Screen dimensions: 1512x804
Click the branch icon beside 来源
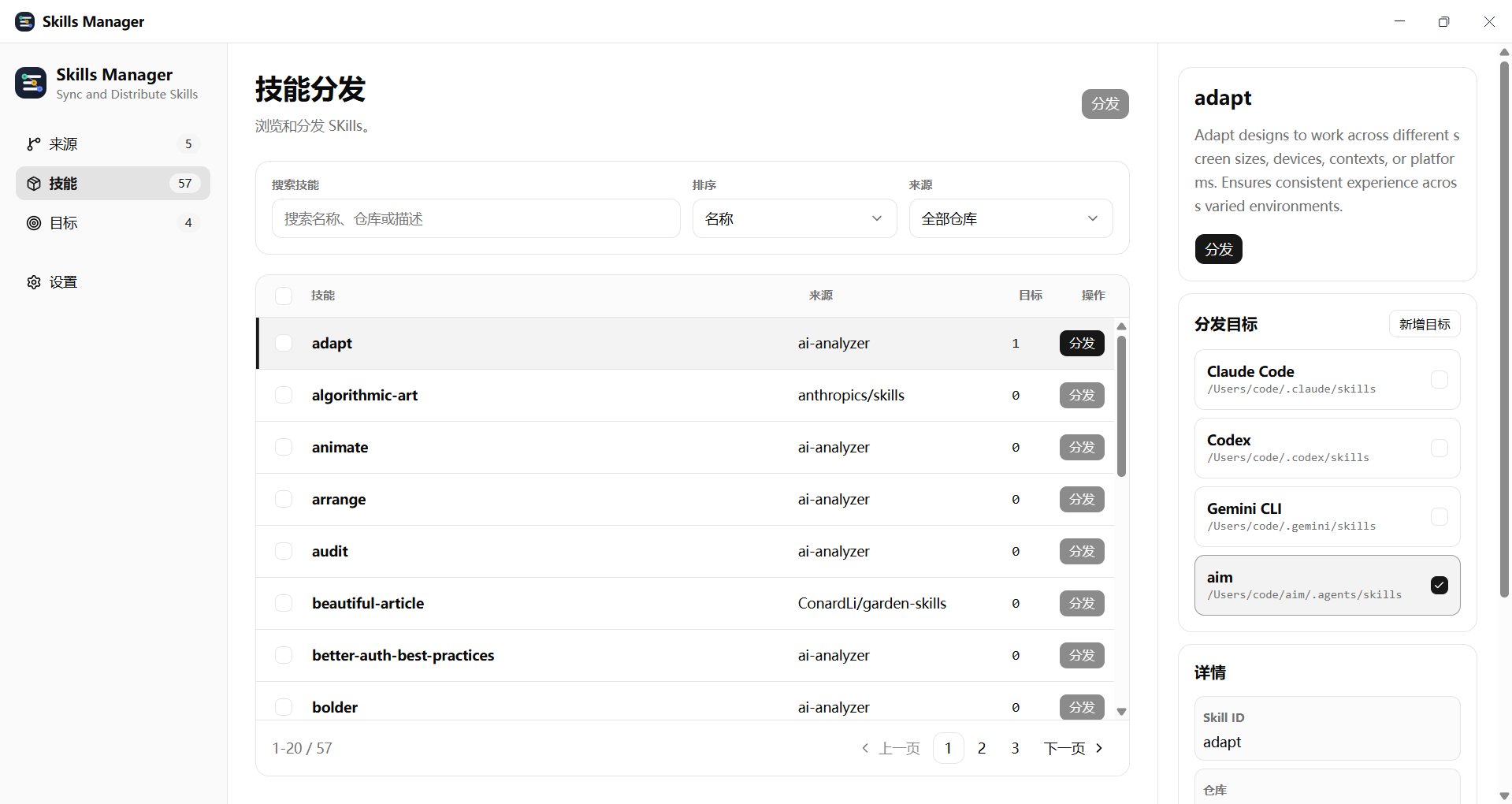(x=34, y=144)
